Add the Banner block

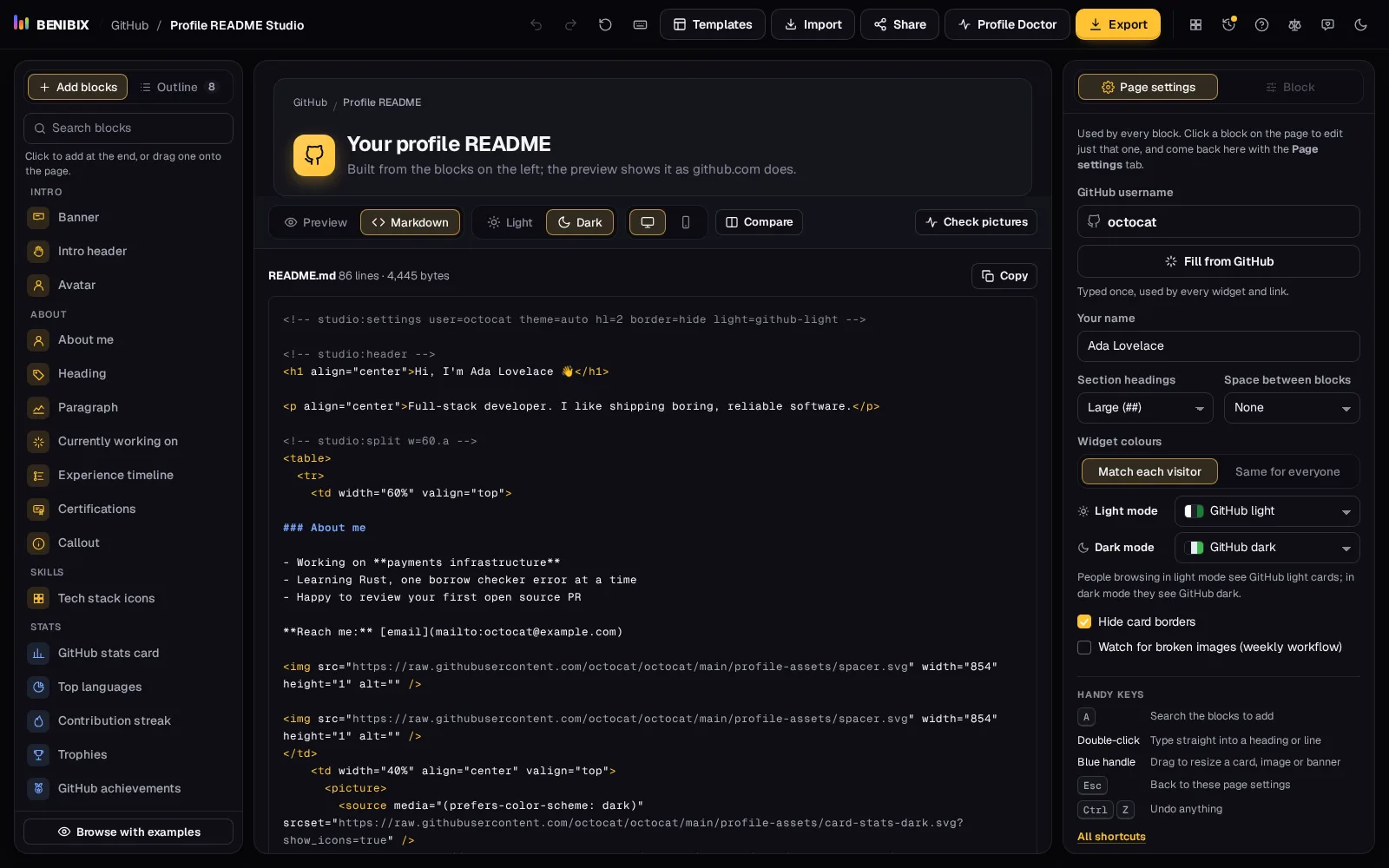tap(128, 217)
